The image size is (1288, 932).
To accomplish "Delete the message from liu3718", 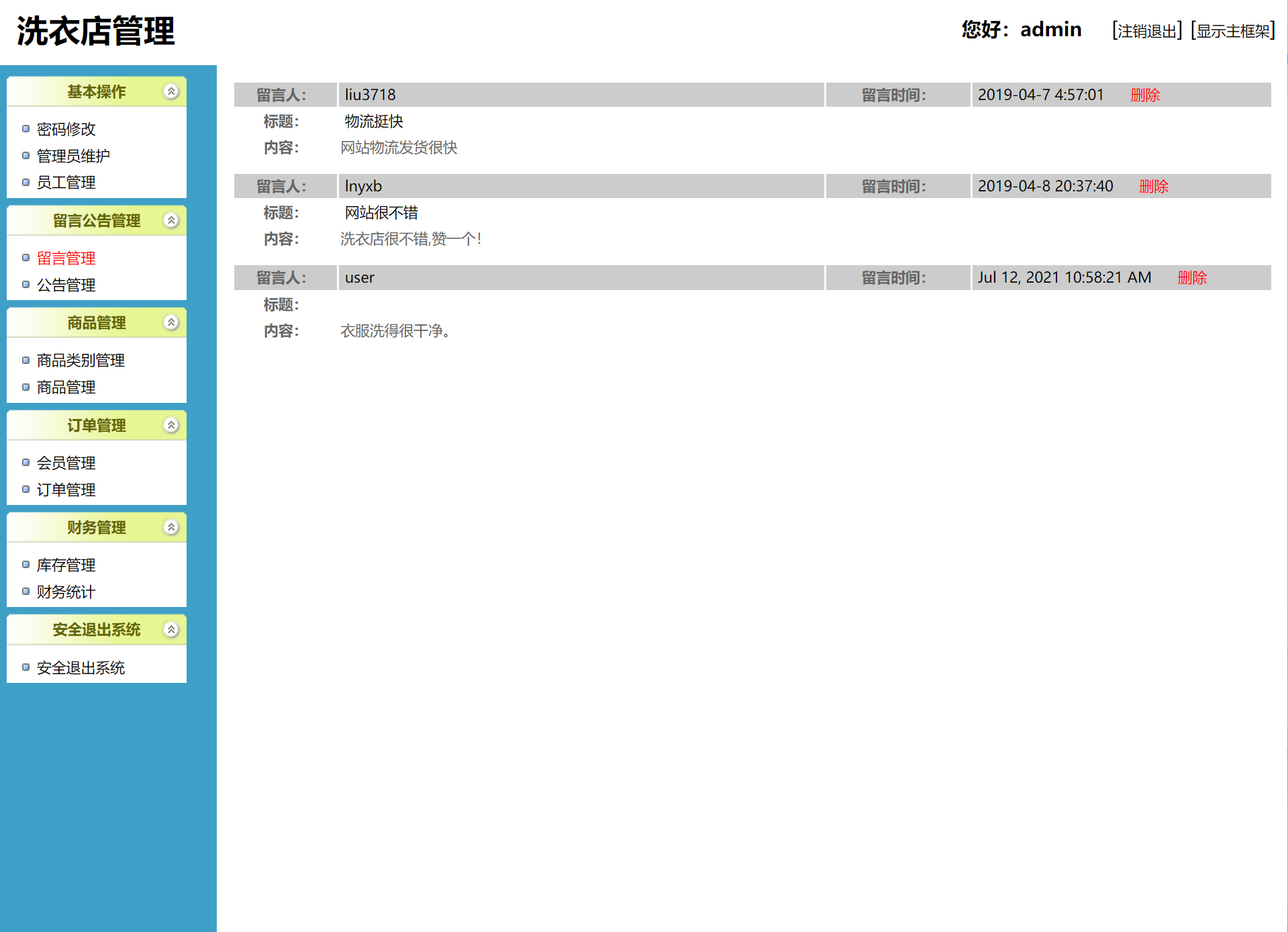I will point(1145,95).
